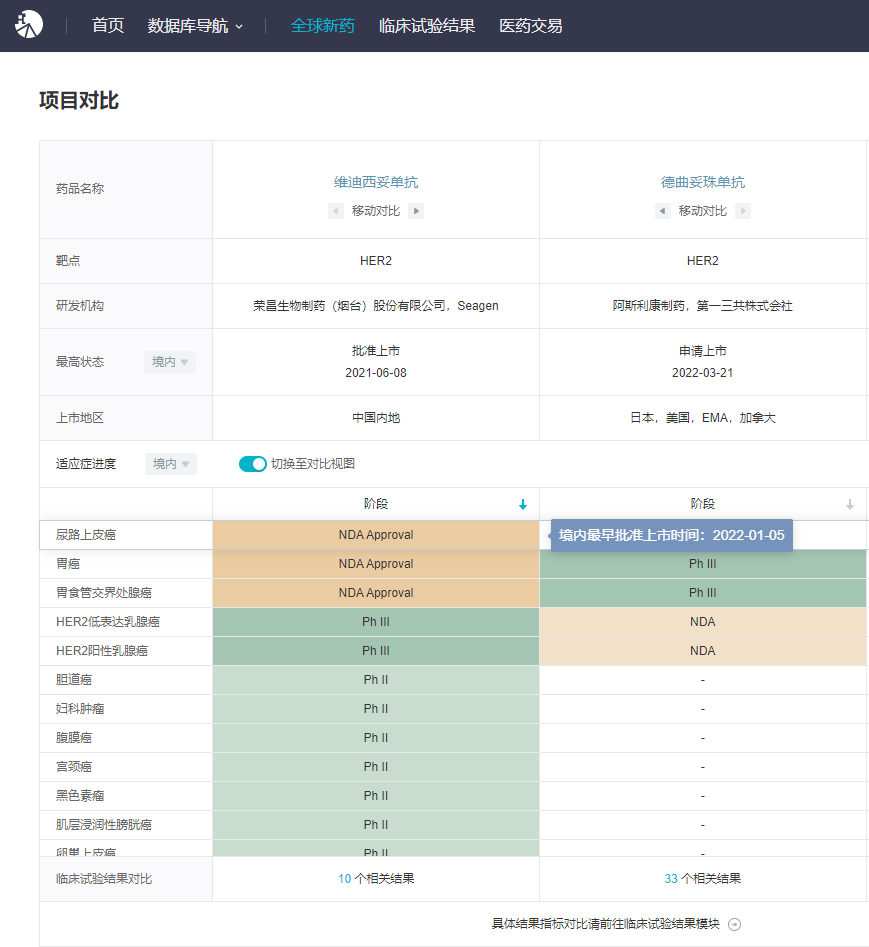Click 申请上市 status text
The width and height of the screenshot is (869, 947).
click(x=702, y=351)
